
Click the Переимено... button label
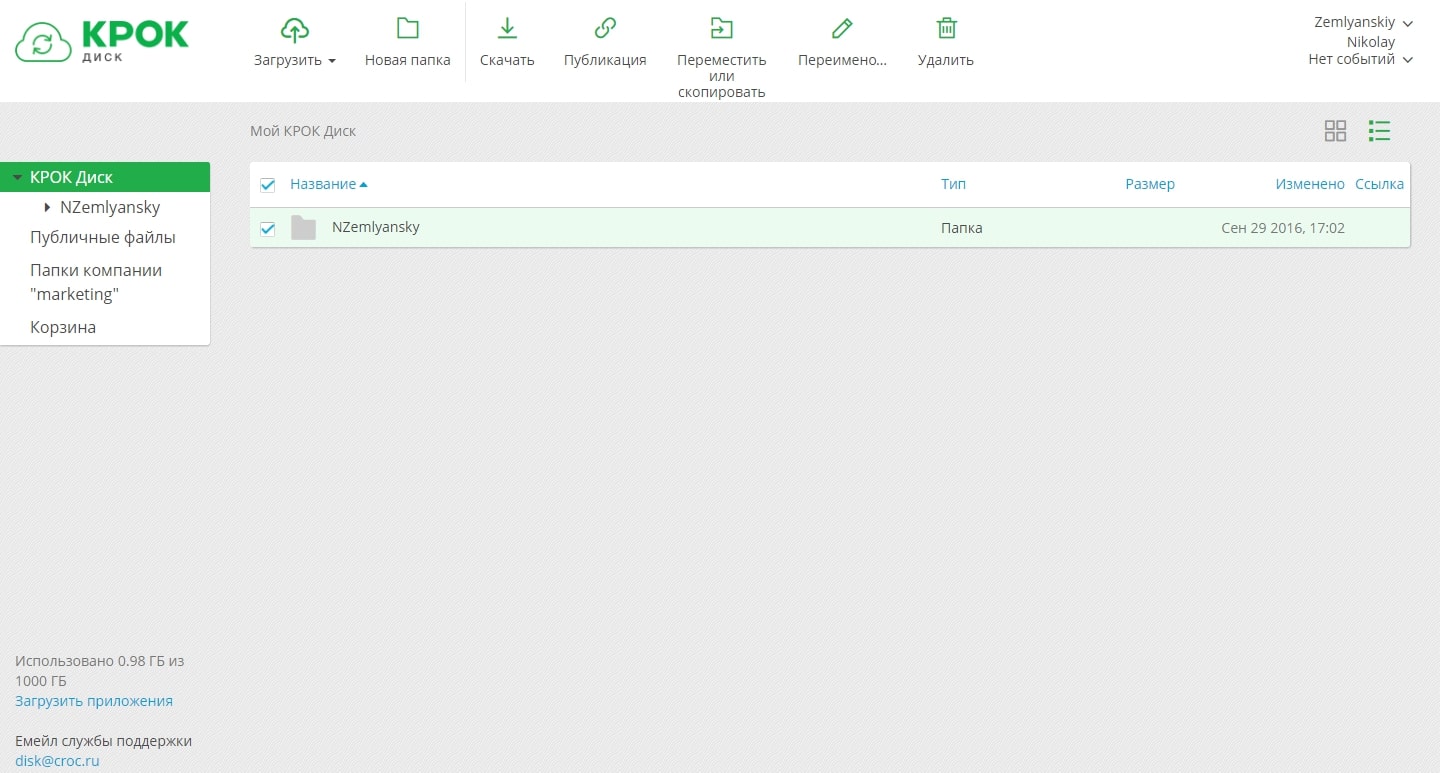pyautogui.click(x=842, y=60)
